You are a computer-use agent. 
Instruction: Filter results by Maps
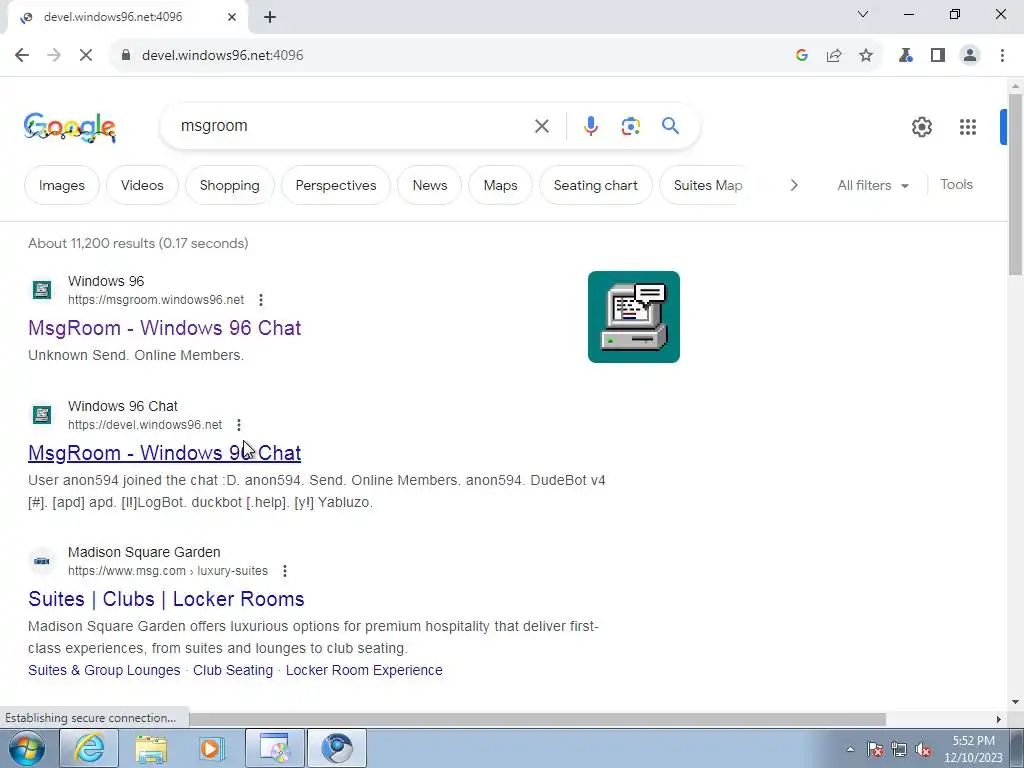click(500, 185)
